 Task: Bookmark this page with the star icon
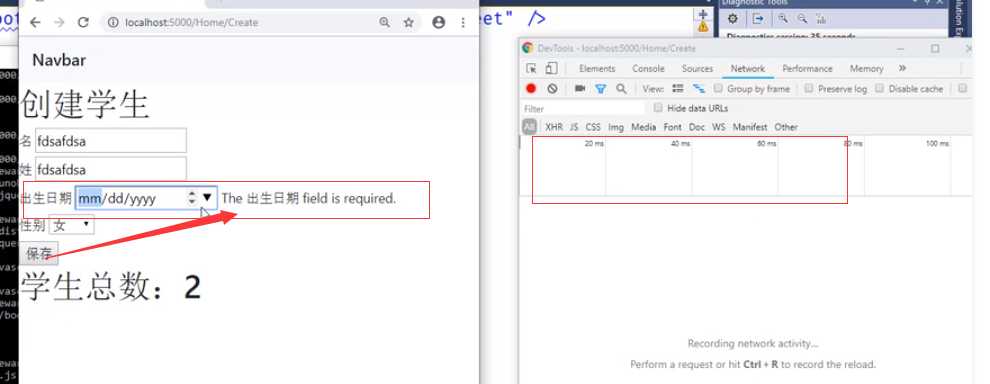click(409, 23)
